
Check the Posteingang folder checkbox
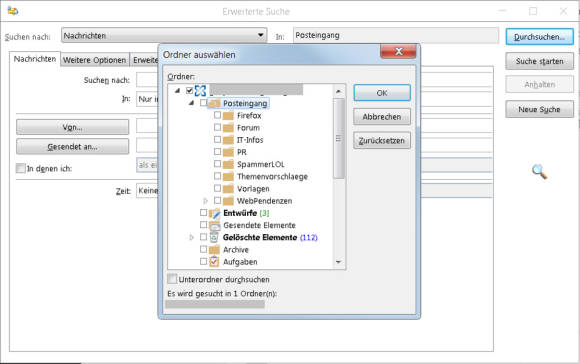tap(203, 103)
